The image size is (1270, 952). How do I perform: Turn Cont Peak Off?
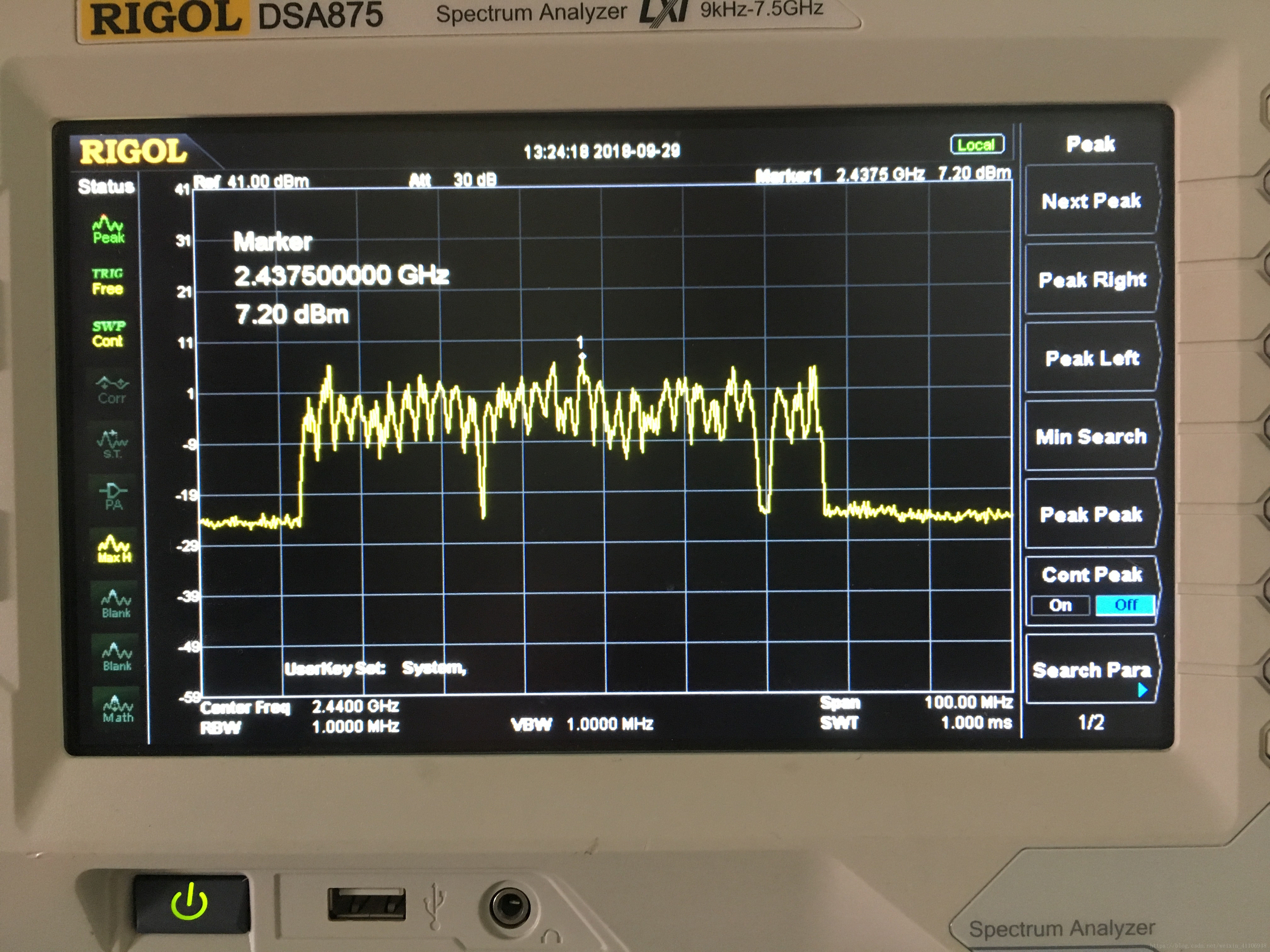tap(1125, 605)
